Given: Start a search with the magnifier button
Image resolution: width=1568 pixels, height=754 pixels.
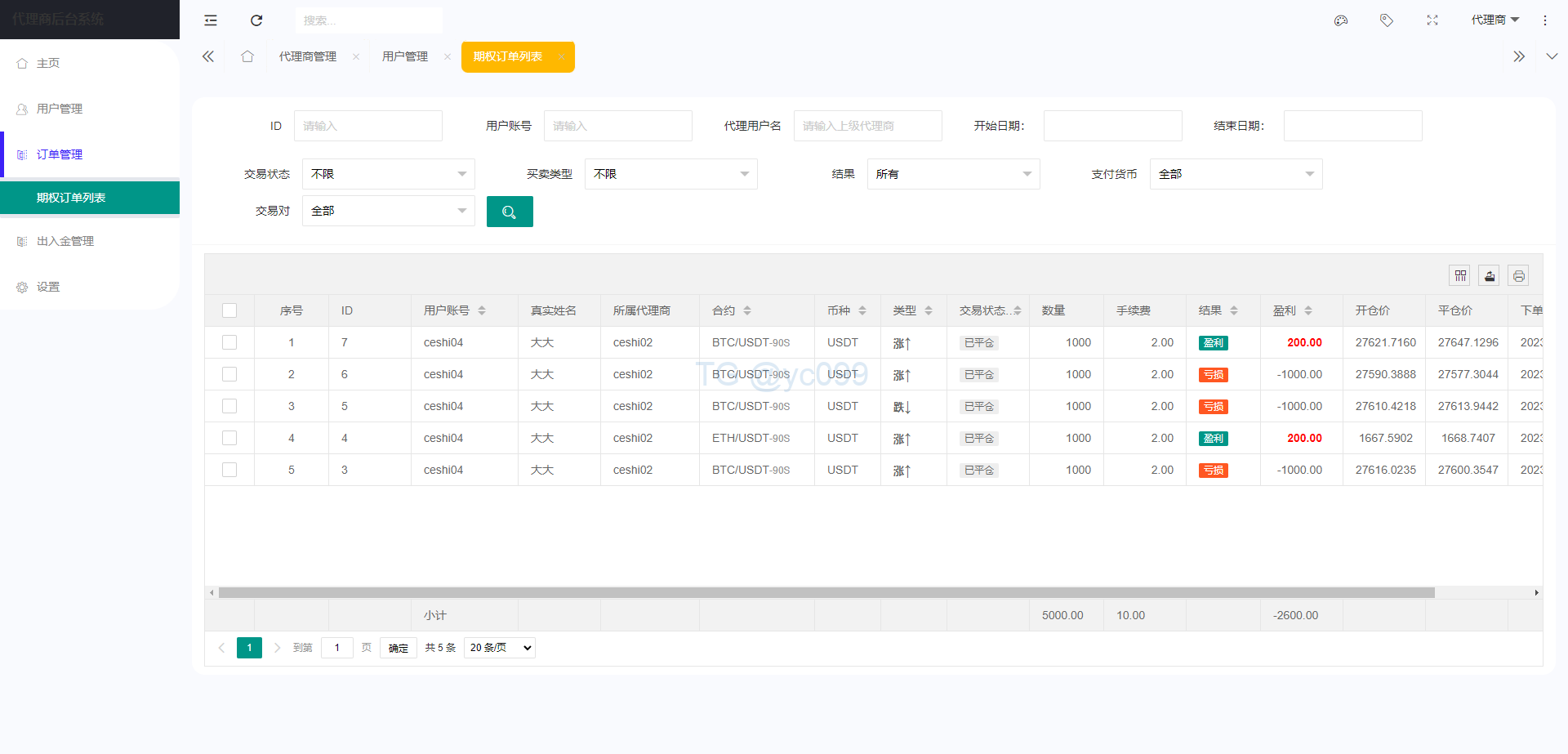Looking at the screenshot, I should click(510, 211).
